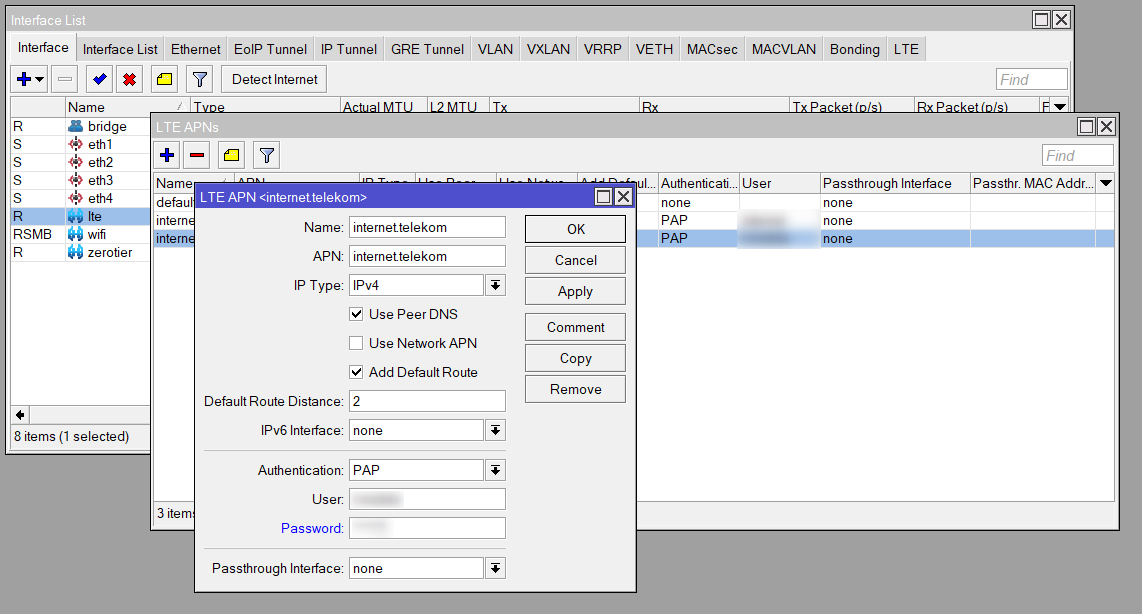This screenshot has width=1142, height=614.
Task: Open the IP Type dropdown
Action: point(495,286)
